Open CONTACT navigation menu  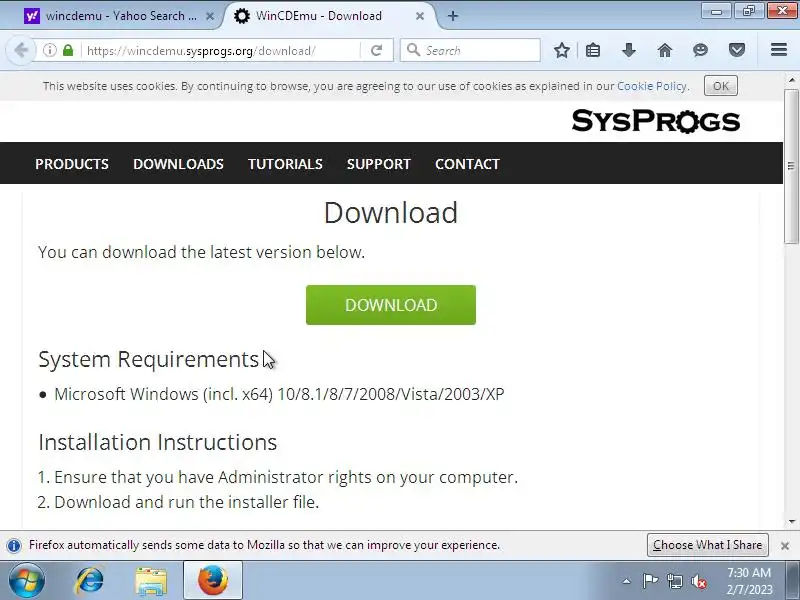pyautogui.click(x=467, y=164)
